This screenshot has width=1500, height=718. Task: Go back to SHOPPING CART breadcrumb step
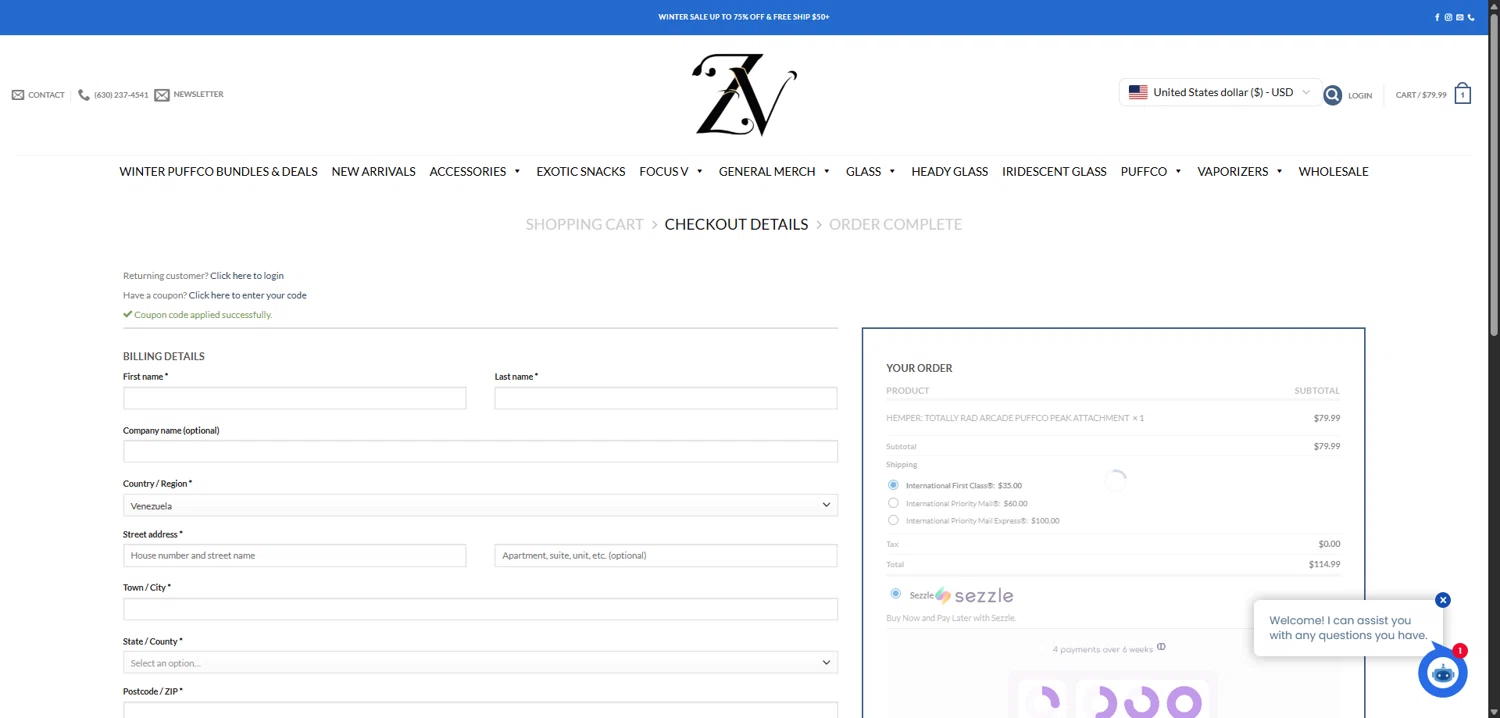click(584, 225)
